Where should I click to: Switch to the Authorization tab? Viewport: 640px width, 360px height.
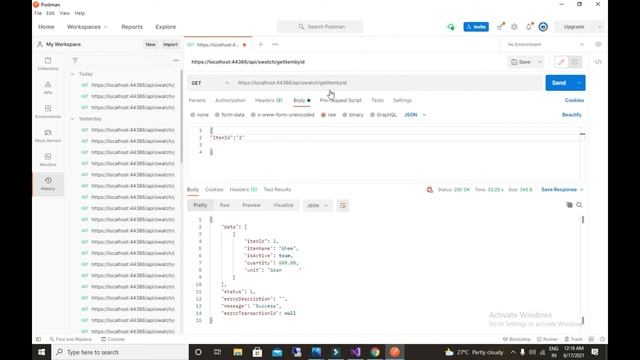click(230, 100)
